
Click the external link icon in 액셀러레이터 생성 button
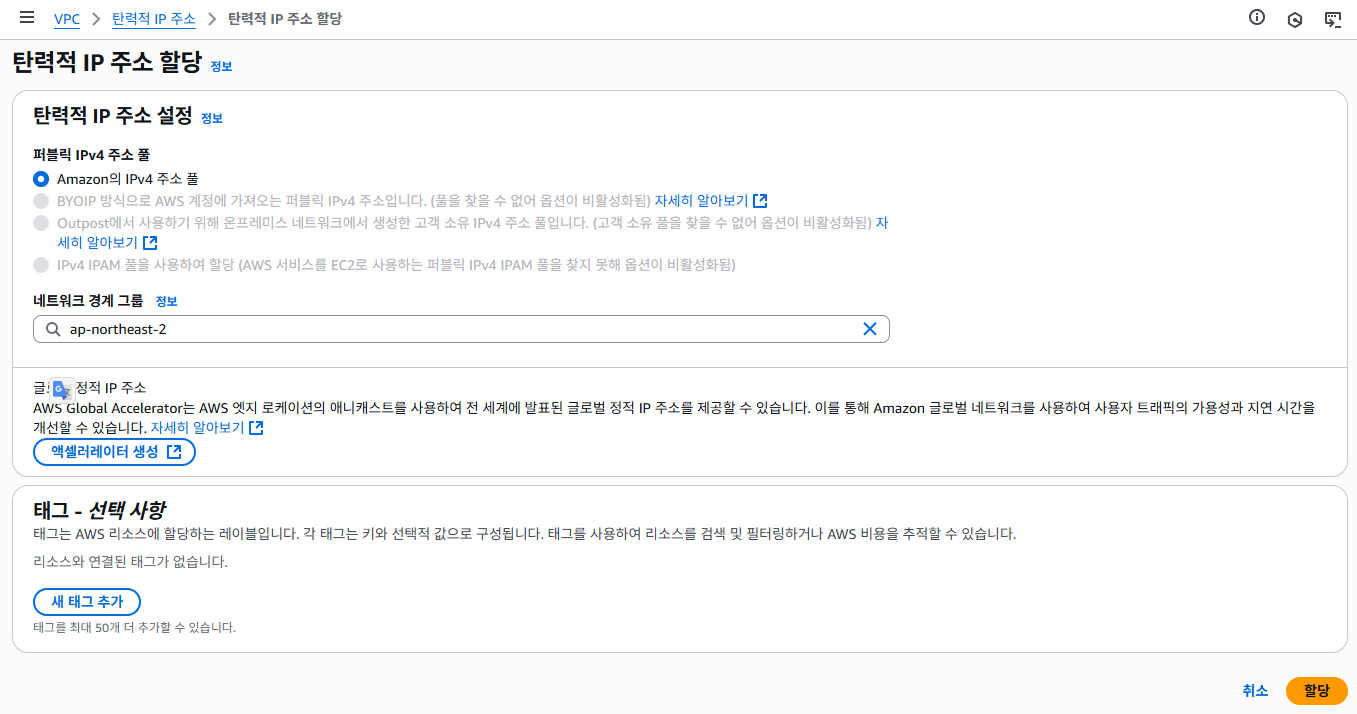pos(174,452)
